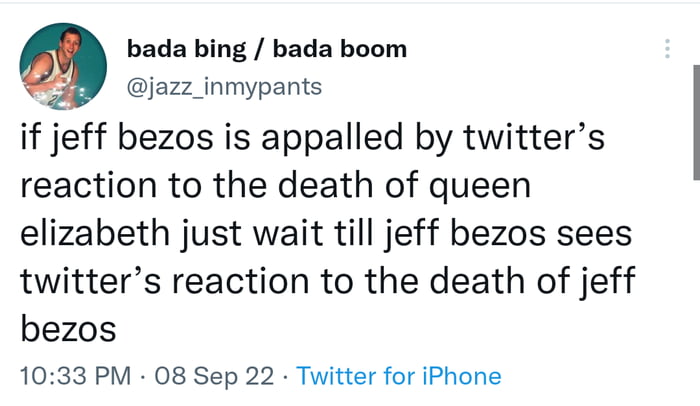This screenshot has height=406, width=700.
Task: Open the Twitter for iPhone source link
Action: (x=399, y=376)
